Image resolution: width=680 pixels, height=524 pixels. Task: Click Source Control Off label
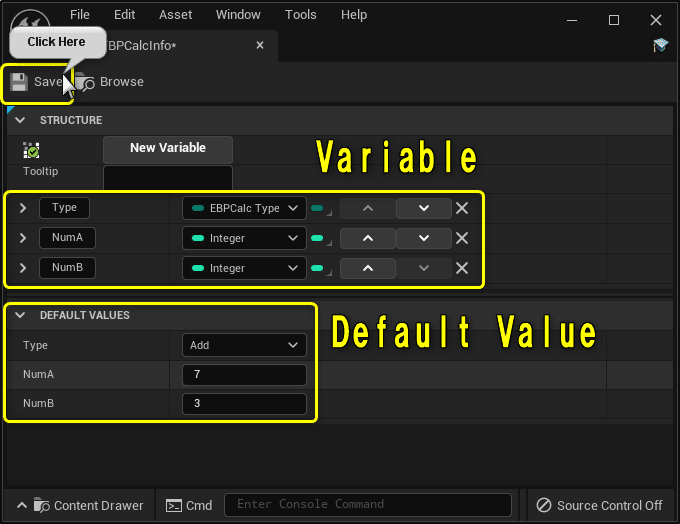click(609, 506)
